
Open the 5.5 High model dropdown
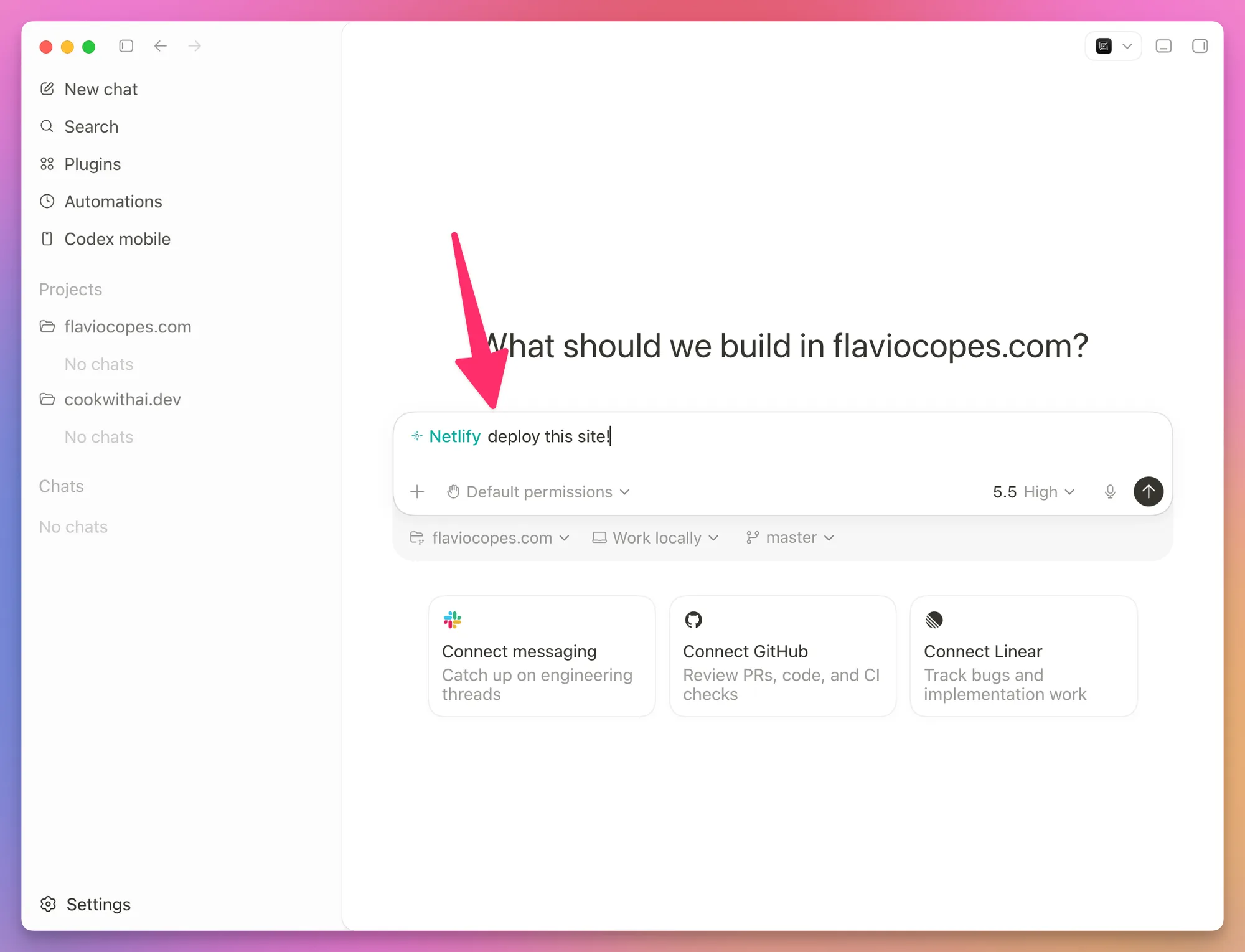coord(1033,492)
